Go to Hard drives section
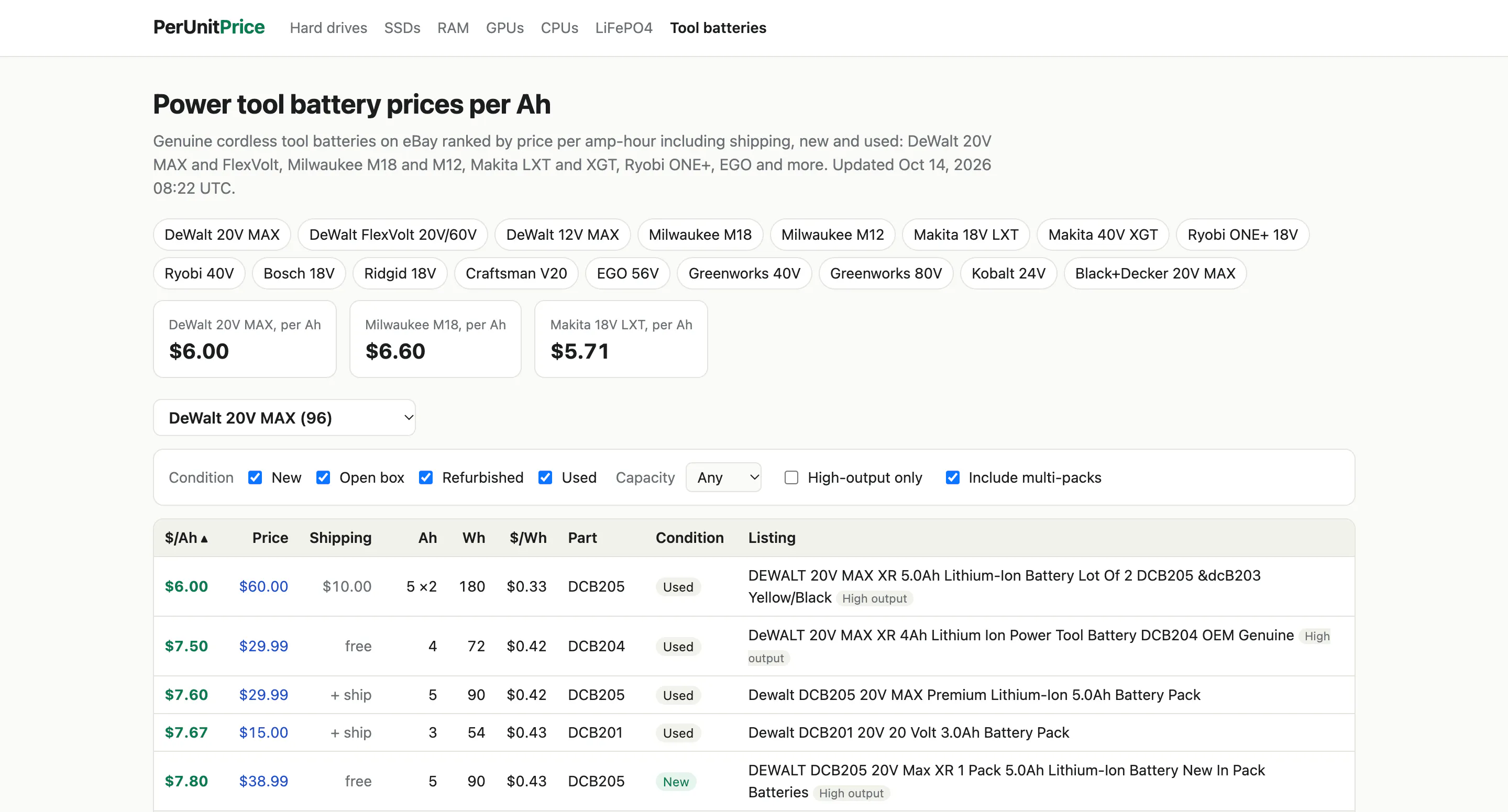Image resolution: width=1508 pixels, height=812 pixels. (x=328, y=28)
